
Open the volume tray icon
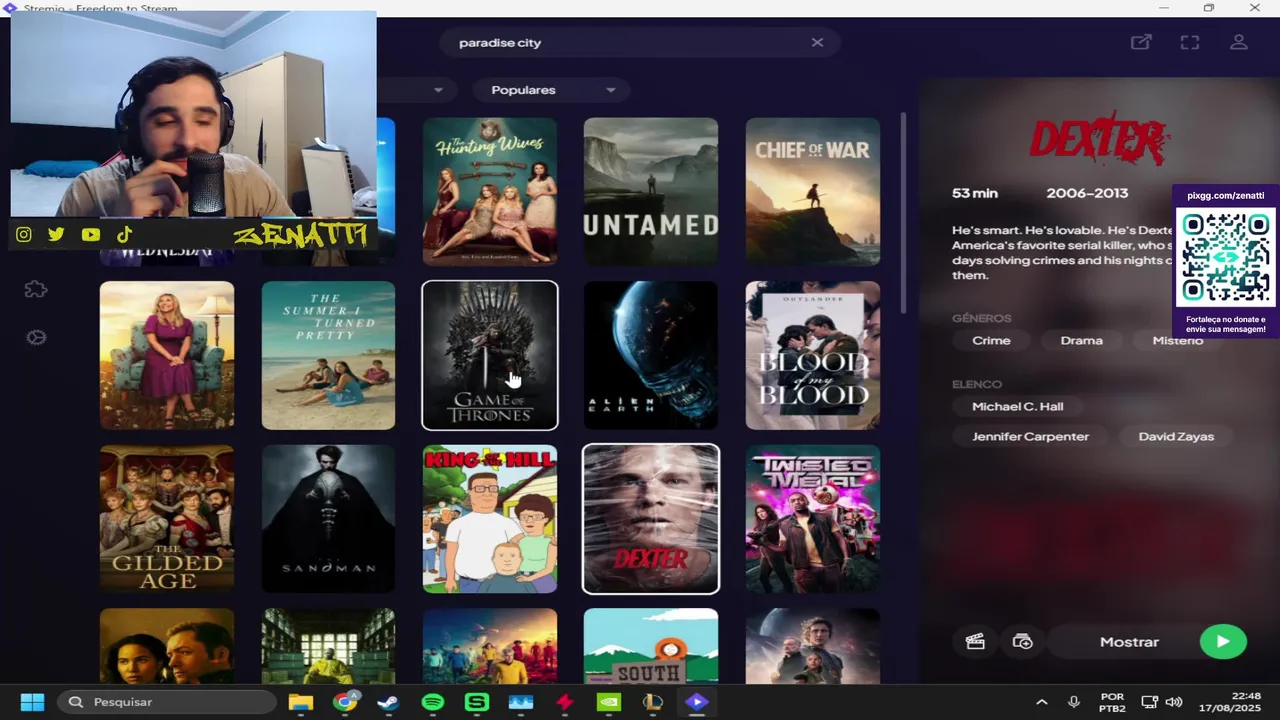(x=1174, y=702)
